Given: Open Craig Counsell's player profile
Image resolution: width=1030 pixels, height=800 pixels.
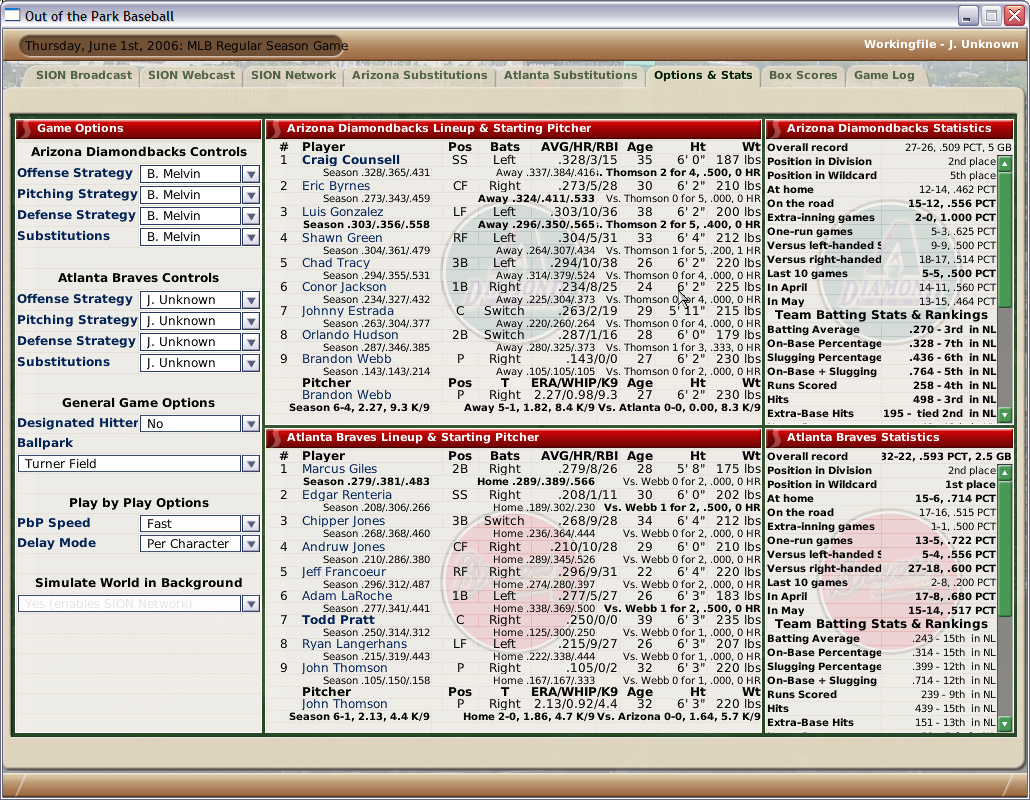Looking at the screenshot, I should tap(351, 160).
